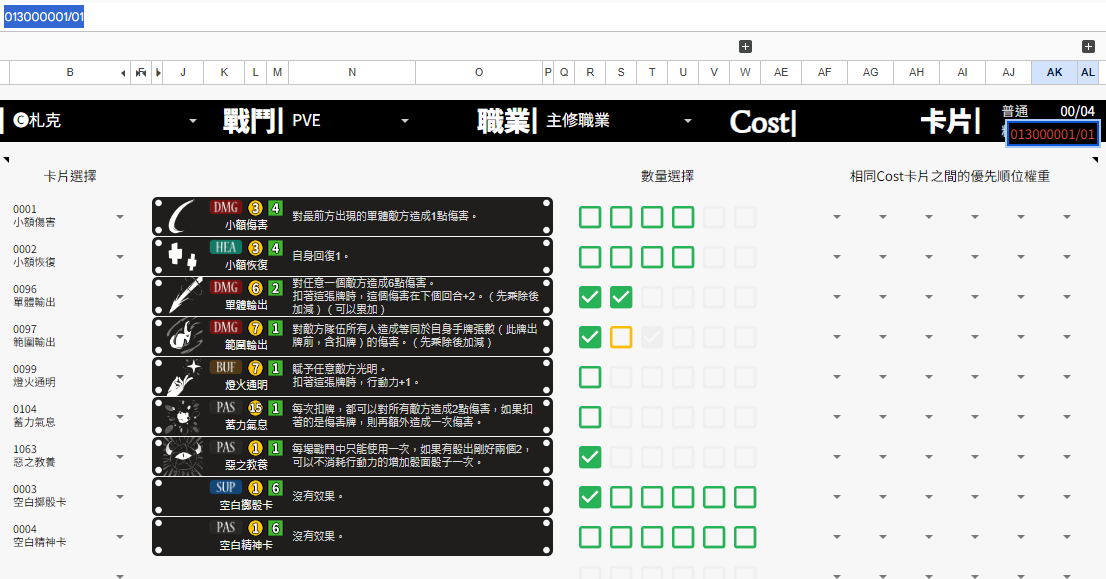Uncheck the second quantity box for 0096 單體輸出
The width and height of the screenshot is (1106, 579).
pos(621,297)
